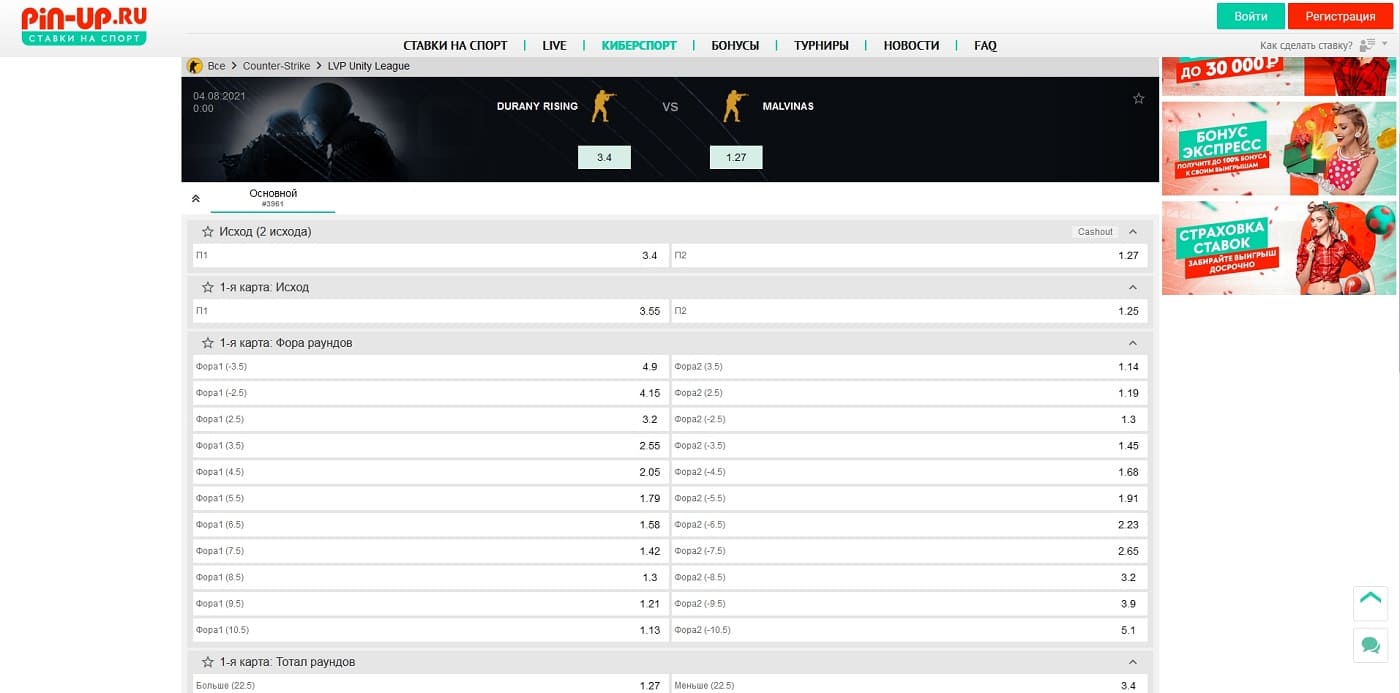The image size is (1400, 693).
Task: Open the Новости menu item
Action: (911, 46)
